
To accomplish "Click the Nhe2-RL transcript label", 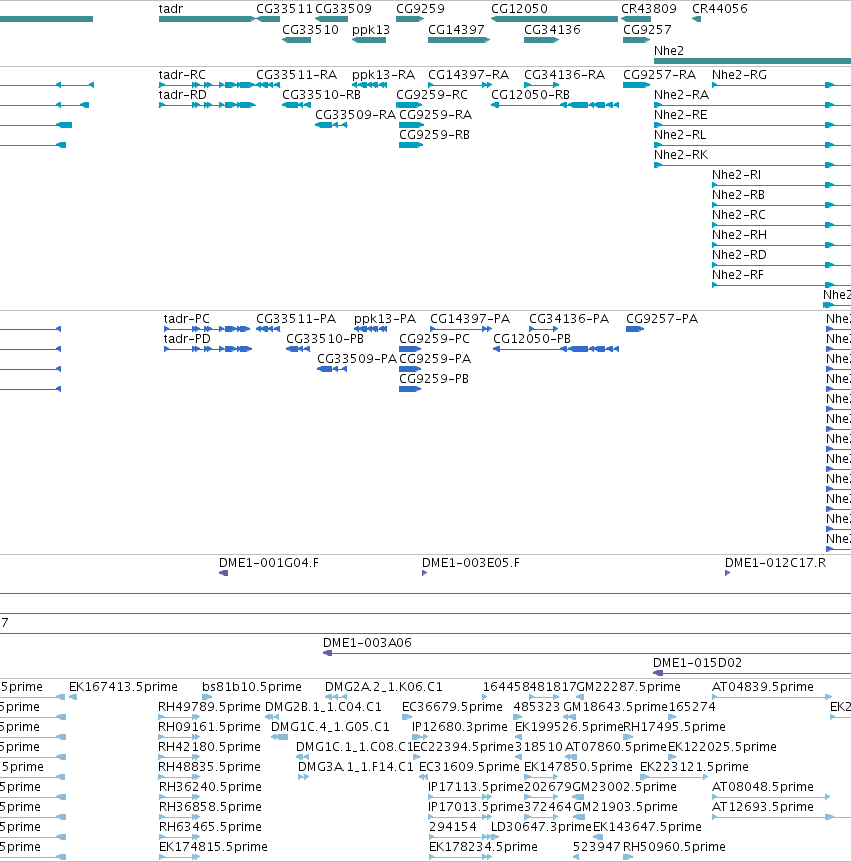I will 679,135.
